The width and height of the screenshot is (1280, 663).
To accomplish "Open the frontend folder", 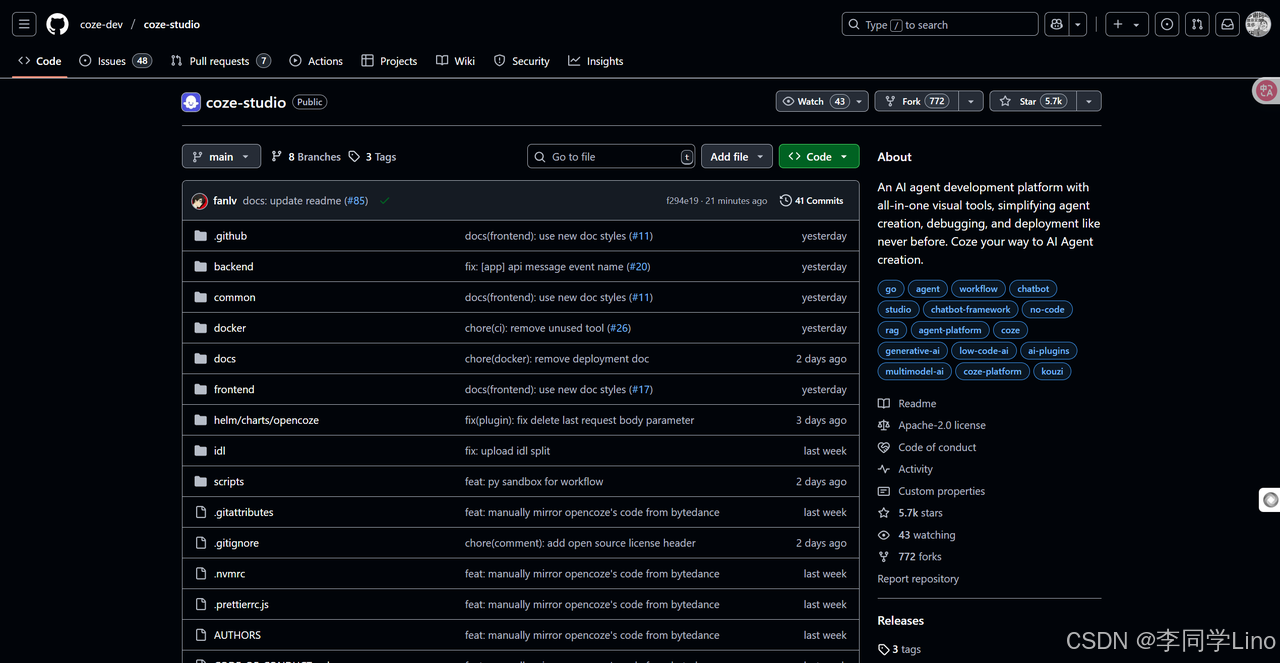I will point(234,390).
